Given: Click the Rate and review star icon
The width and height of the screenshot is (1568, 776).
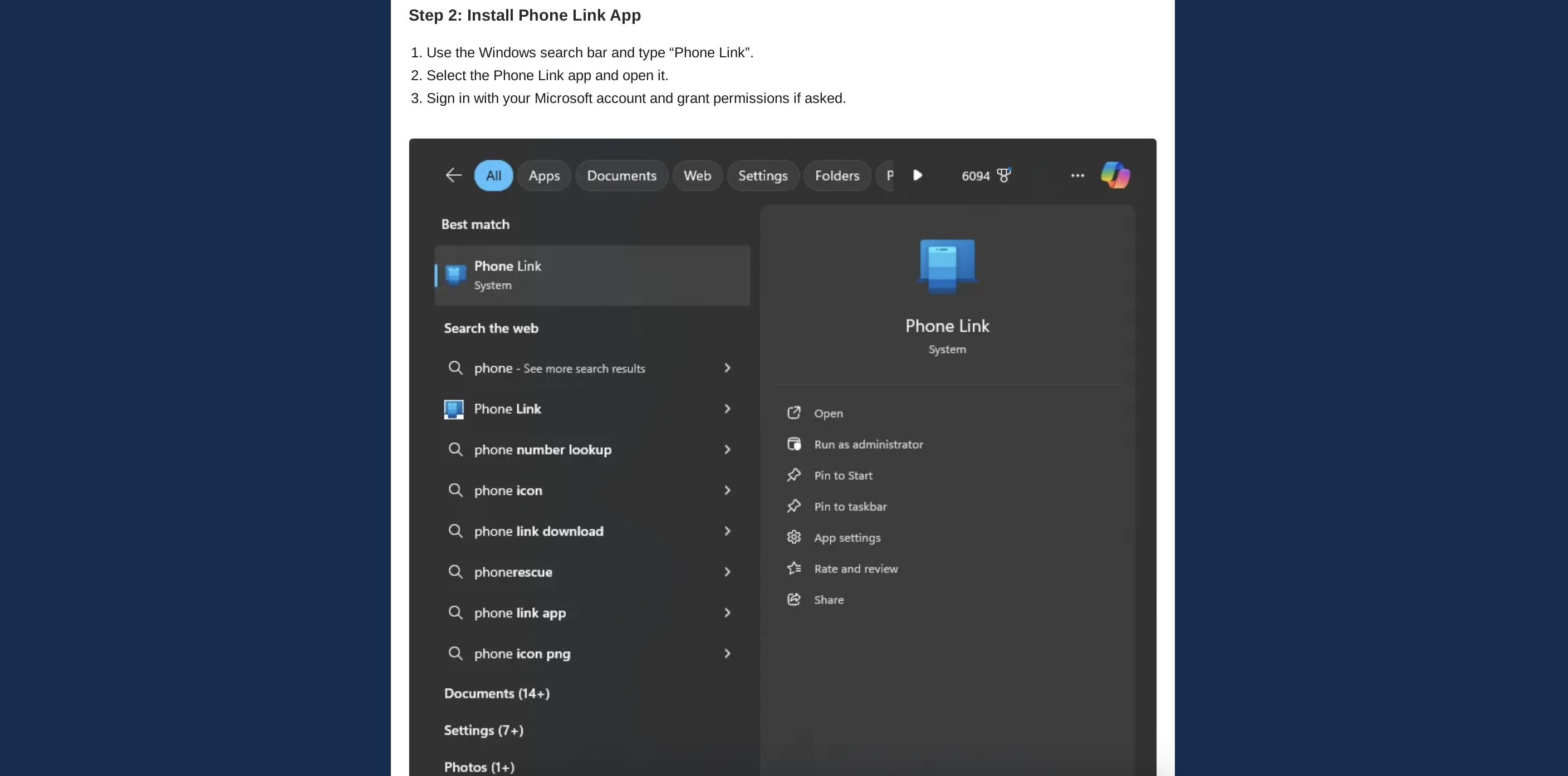Looking at the screenshot, I should [x=793, y=568].
